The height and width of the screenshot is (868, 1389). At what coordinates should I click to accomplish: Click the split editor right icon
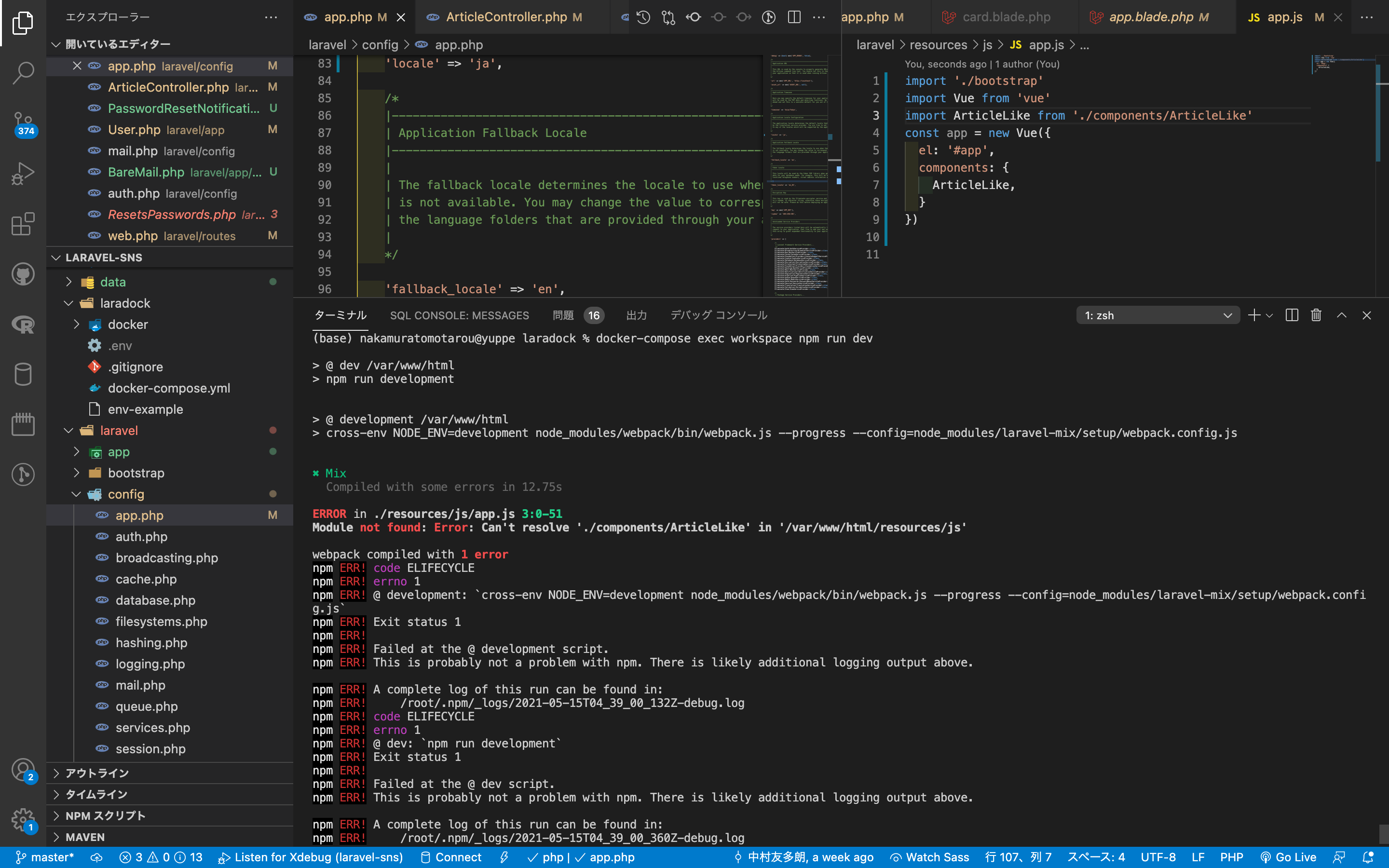[x=794, y=17]
